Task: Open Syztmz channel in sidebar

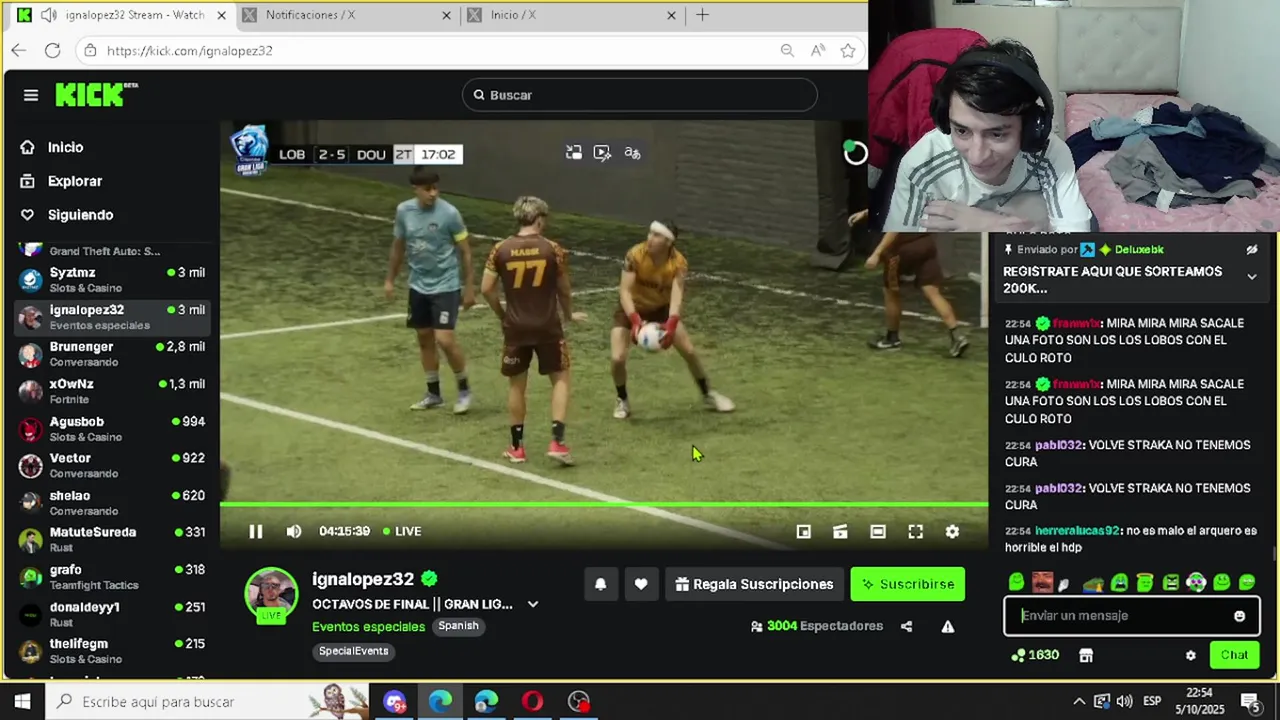Action: [x=113, y=280]
